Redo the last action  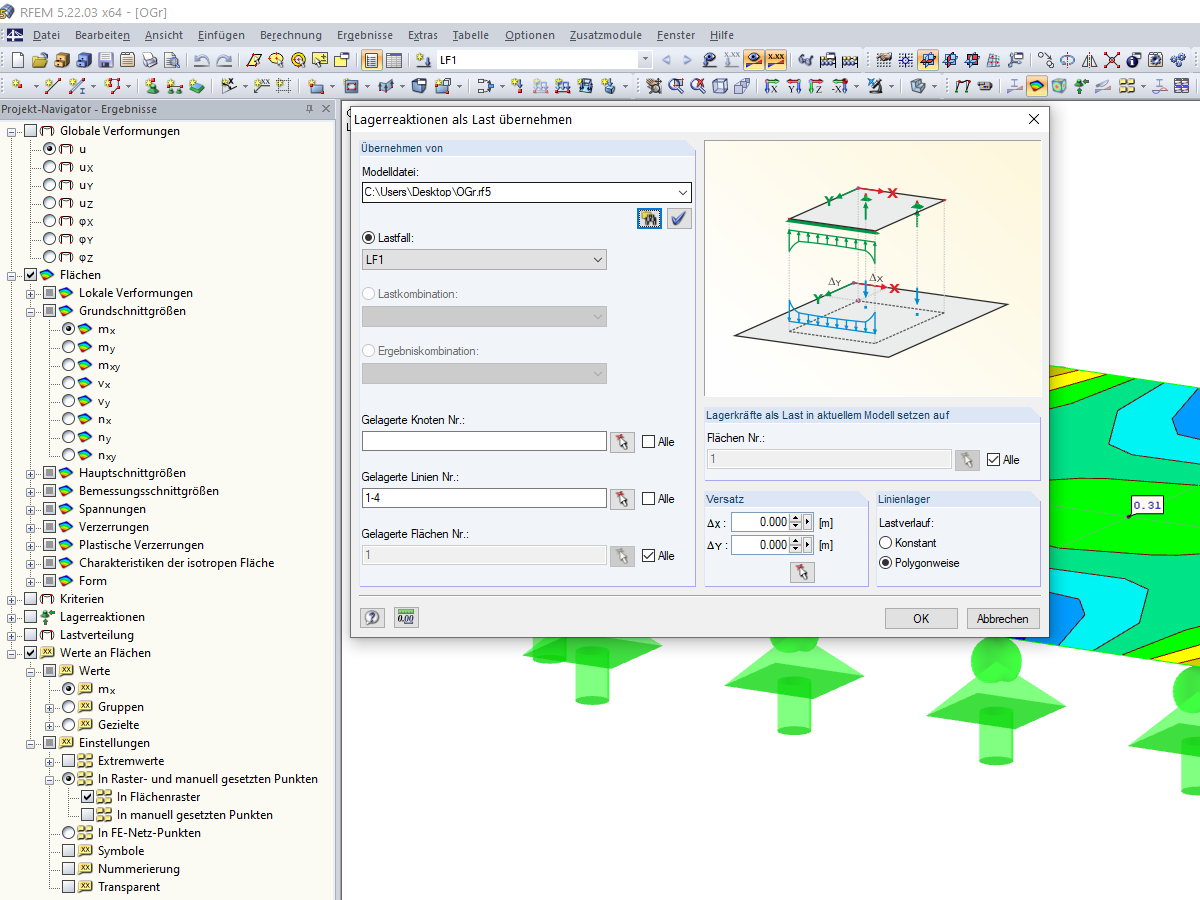(x=224, y=60)
